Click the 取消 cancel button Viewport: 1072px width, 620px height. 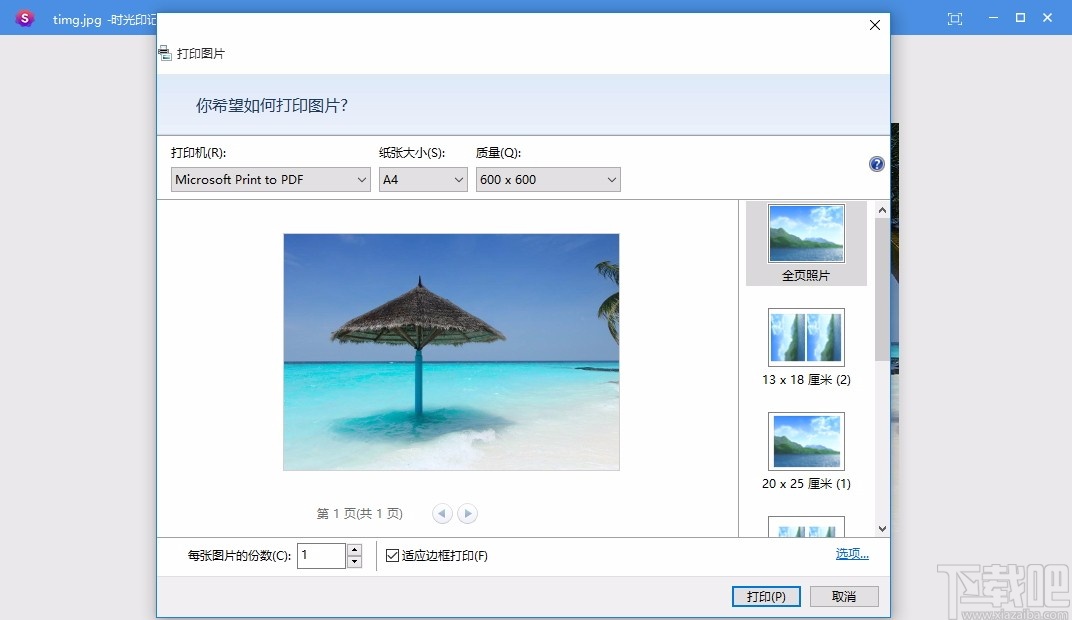tap(844, 596)
